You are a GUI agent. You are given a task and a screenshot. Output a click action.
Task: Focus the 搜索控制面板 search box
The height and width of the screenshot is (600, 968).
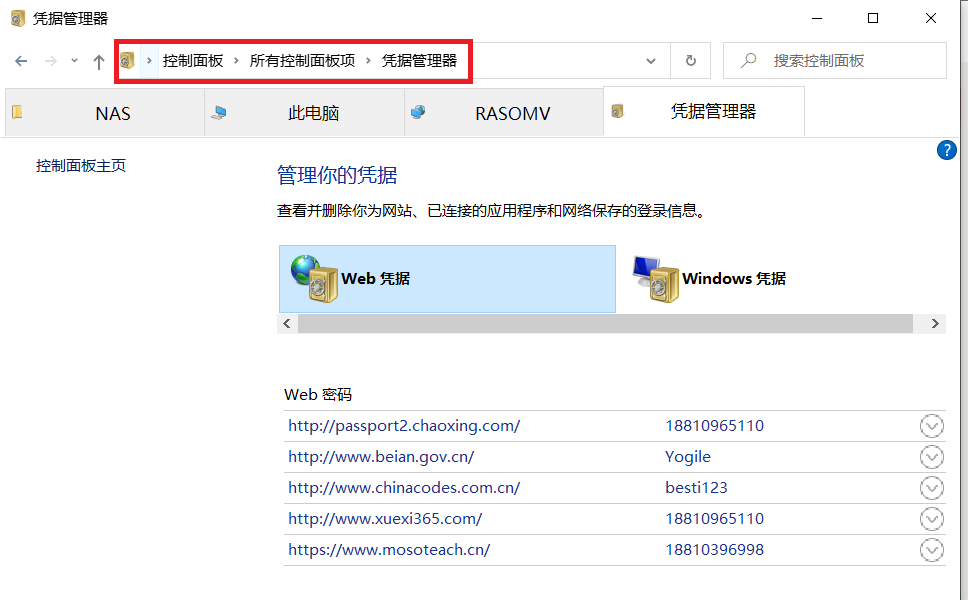[835, 60]
